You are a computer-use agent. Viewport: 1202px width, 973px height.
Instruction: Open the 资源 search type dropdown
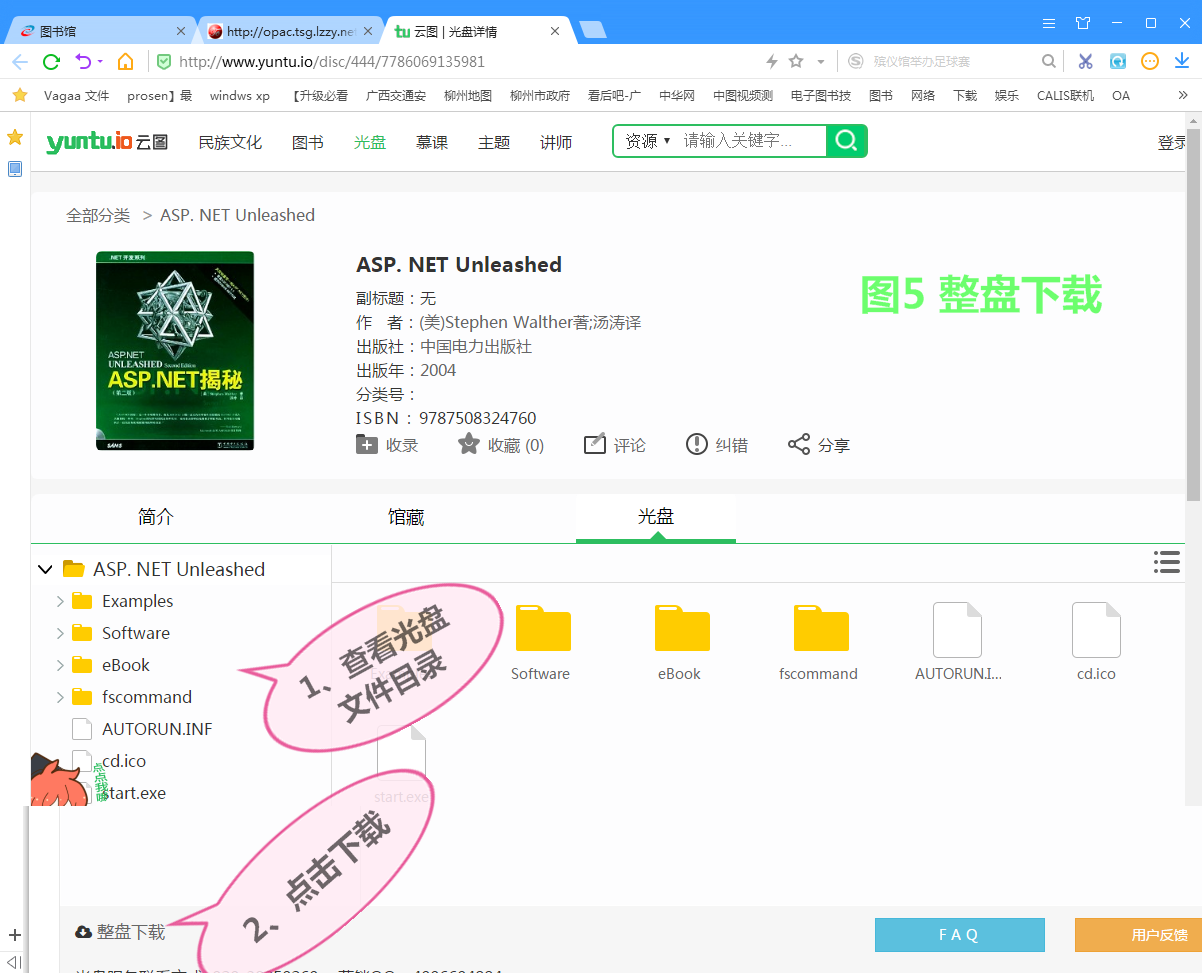point(645,141)
